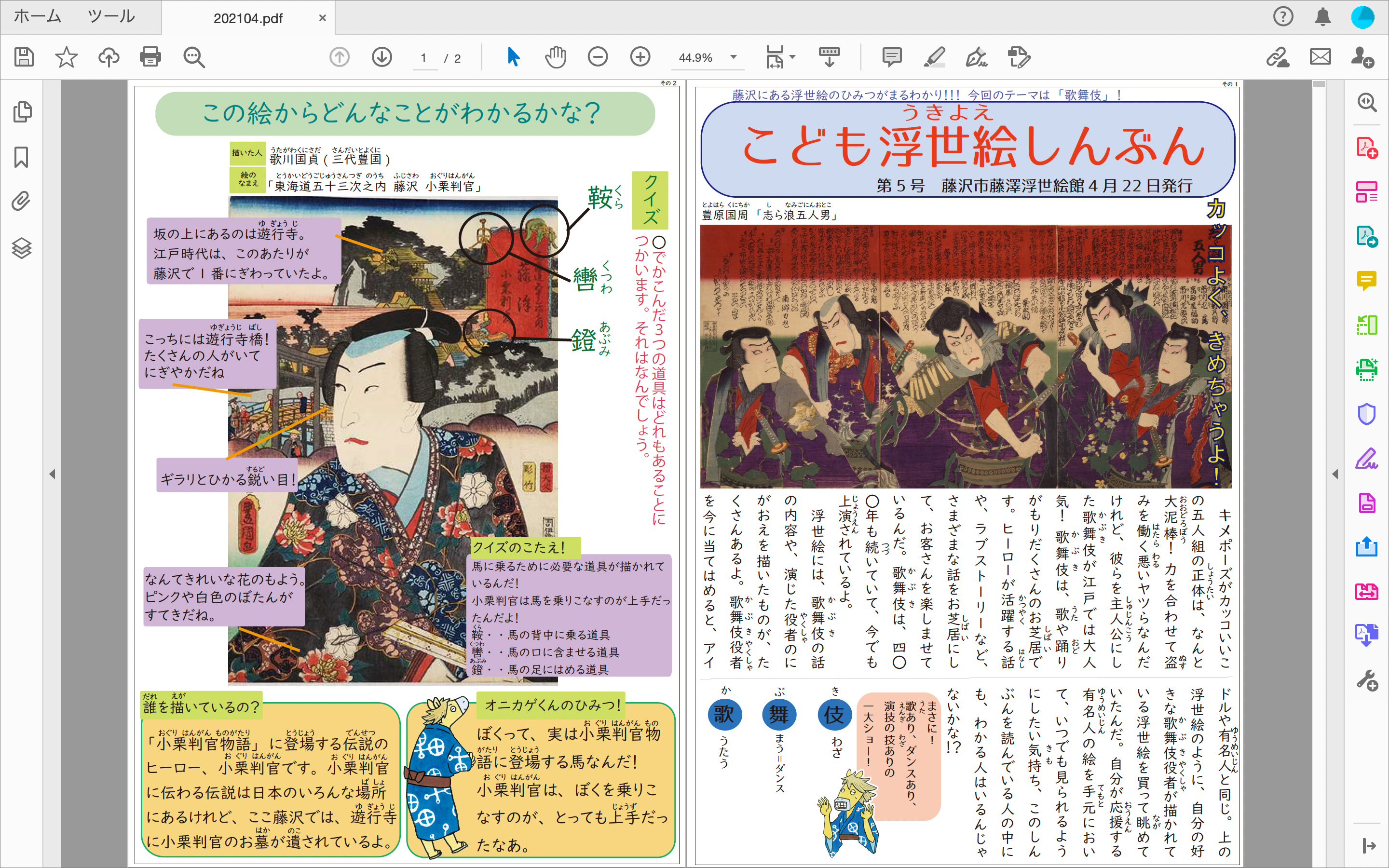Select the 202104.pdf document tab
The image size is (1389, 868).
[x=248, y=18]
